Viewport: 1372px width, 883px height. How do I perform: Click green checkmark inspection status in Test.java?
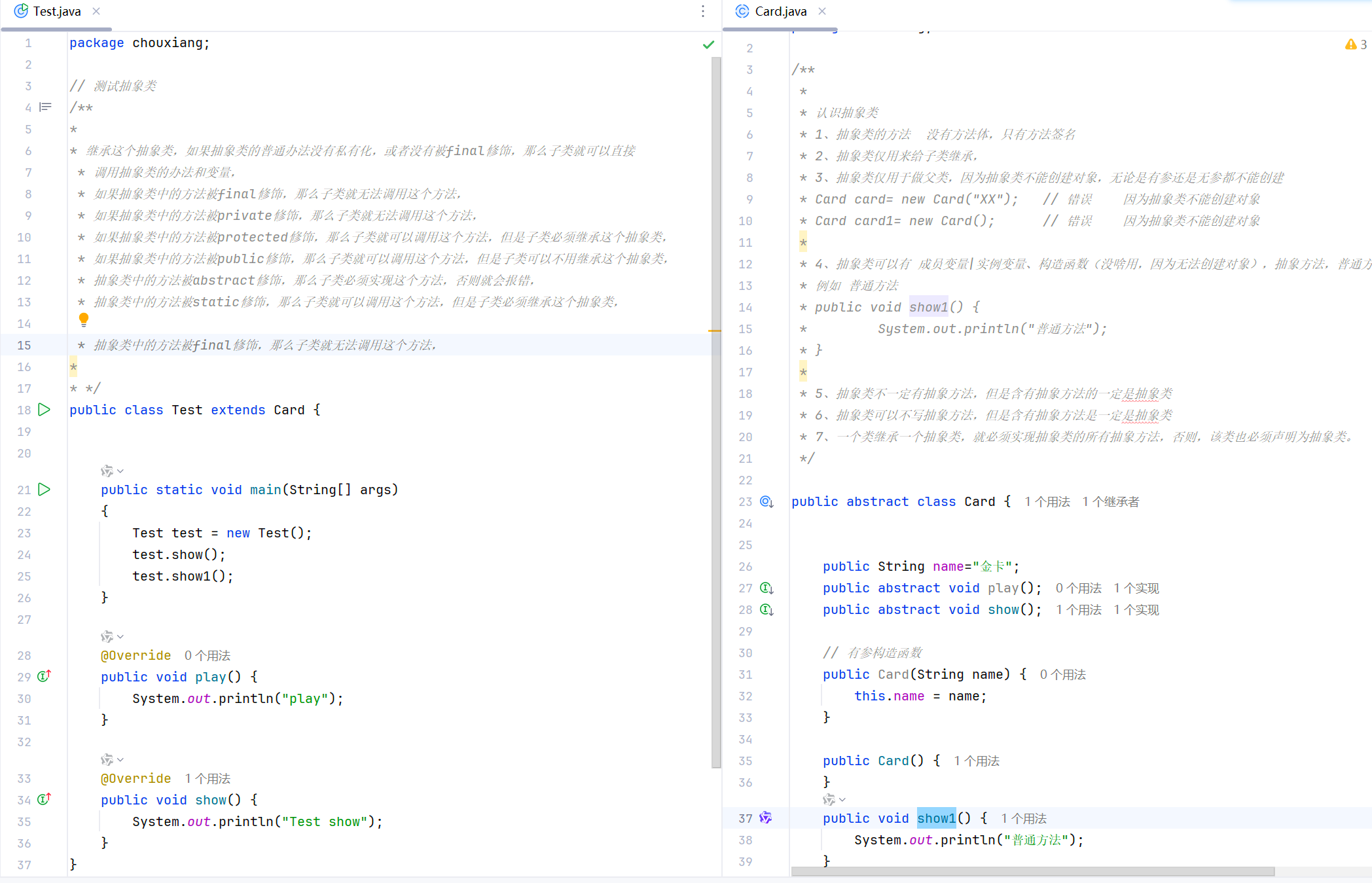tap(708, 45)
